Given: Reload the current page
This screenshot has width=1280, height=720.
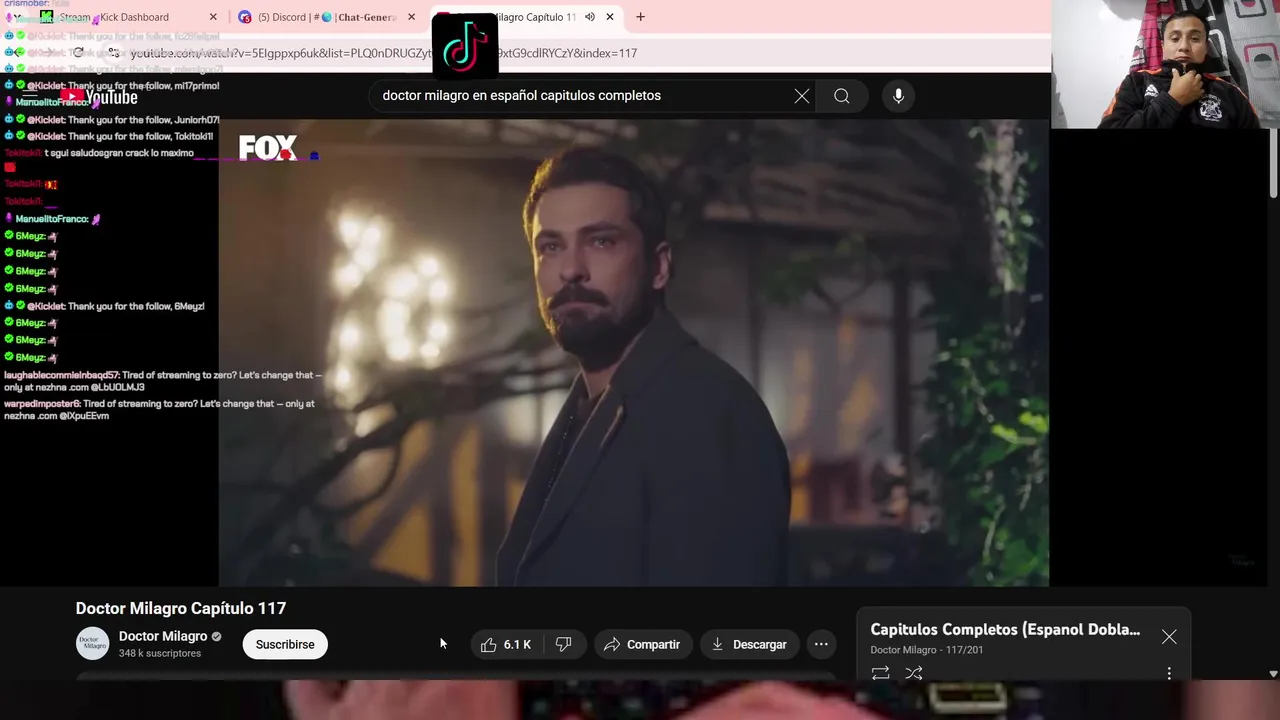Looking at the screenshot, I should [78, 53].
